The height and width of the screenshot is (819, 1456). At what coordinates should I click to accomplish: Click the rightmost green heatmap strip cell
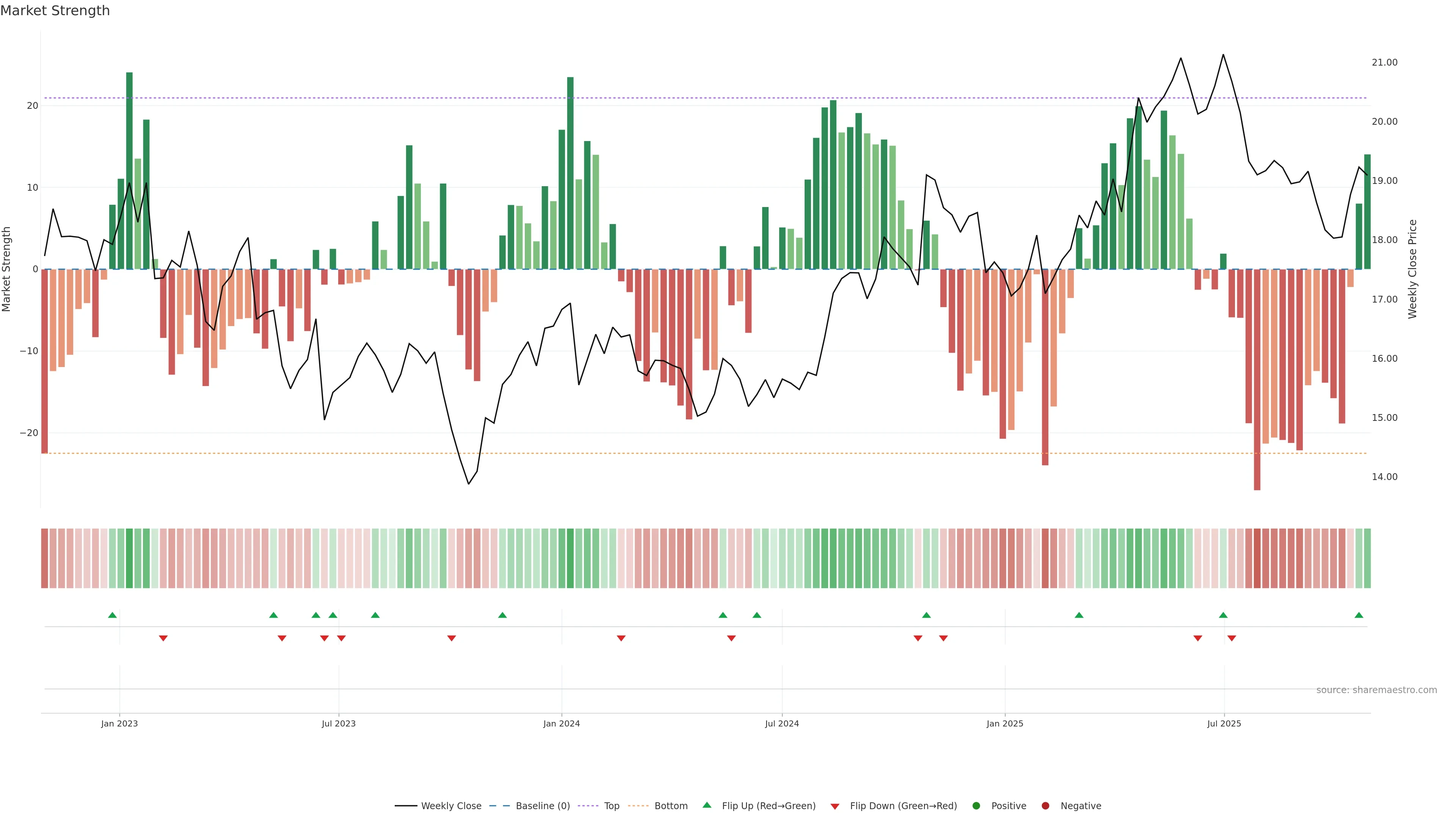coord(1367,559)
